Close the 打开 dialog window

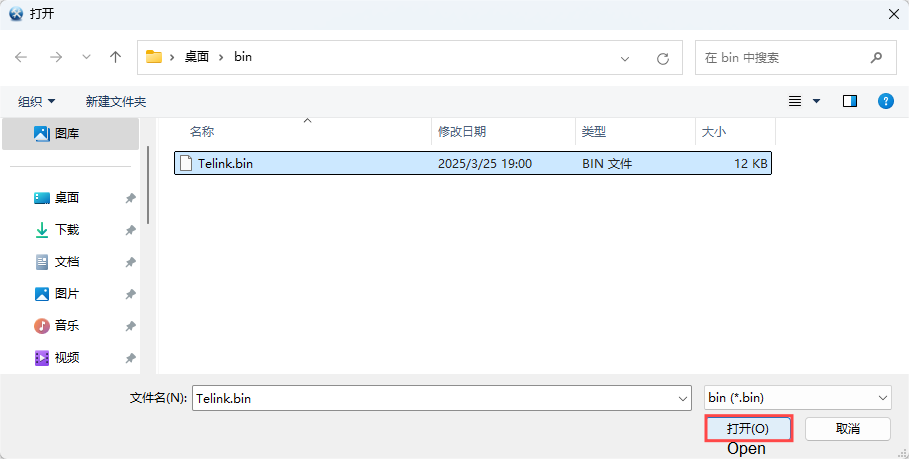[x=894, y=14]
